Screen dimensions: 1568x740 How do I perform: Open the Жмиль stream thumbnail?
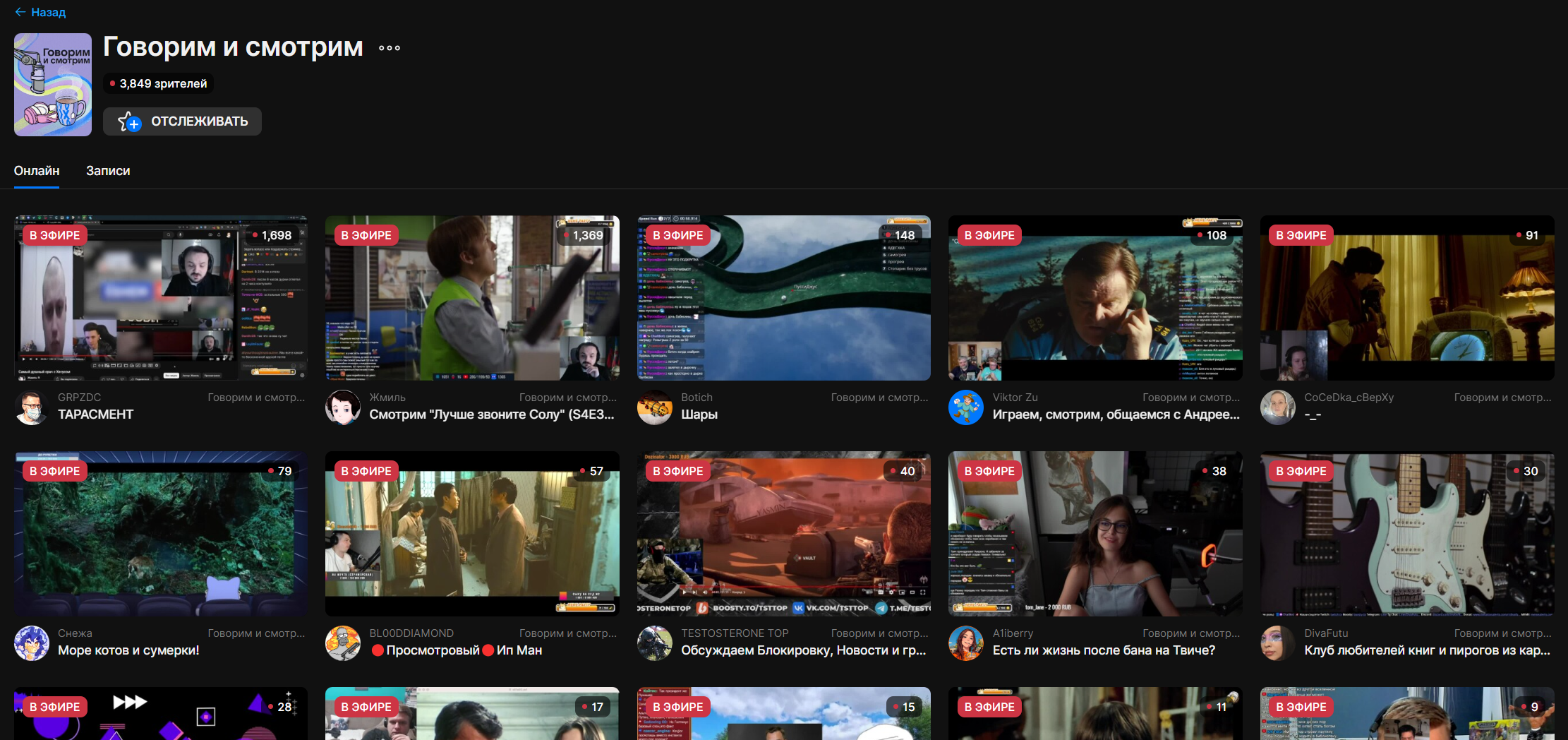pos(472,298)
